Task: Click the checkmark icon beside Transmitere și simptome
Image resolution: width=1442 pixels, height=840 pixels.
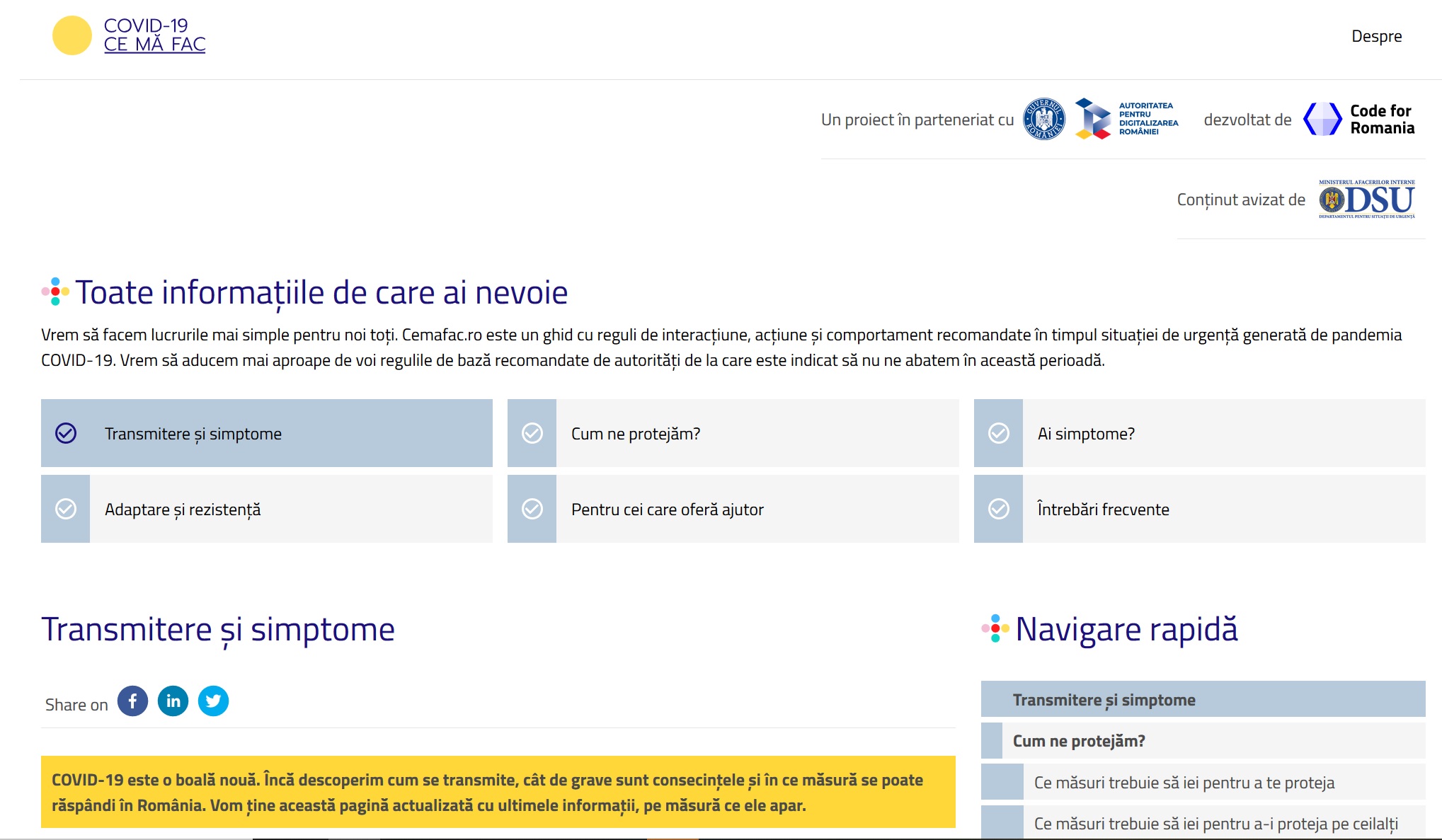Action: click(66, 433)
